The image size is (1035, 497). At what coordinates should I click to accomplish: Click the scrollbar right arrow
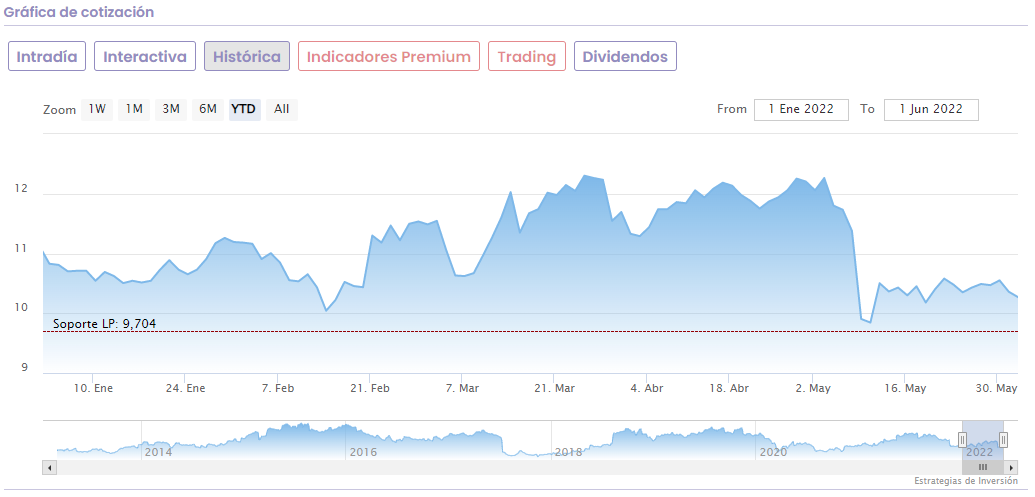tap(1011, 467)
